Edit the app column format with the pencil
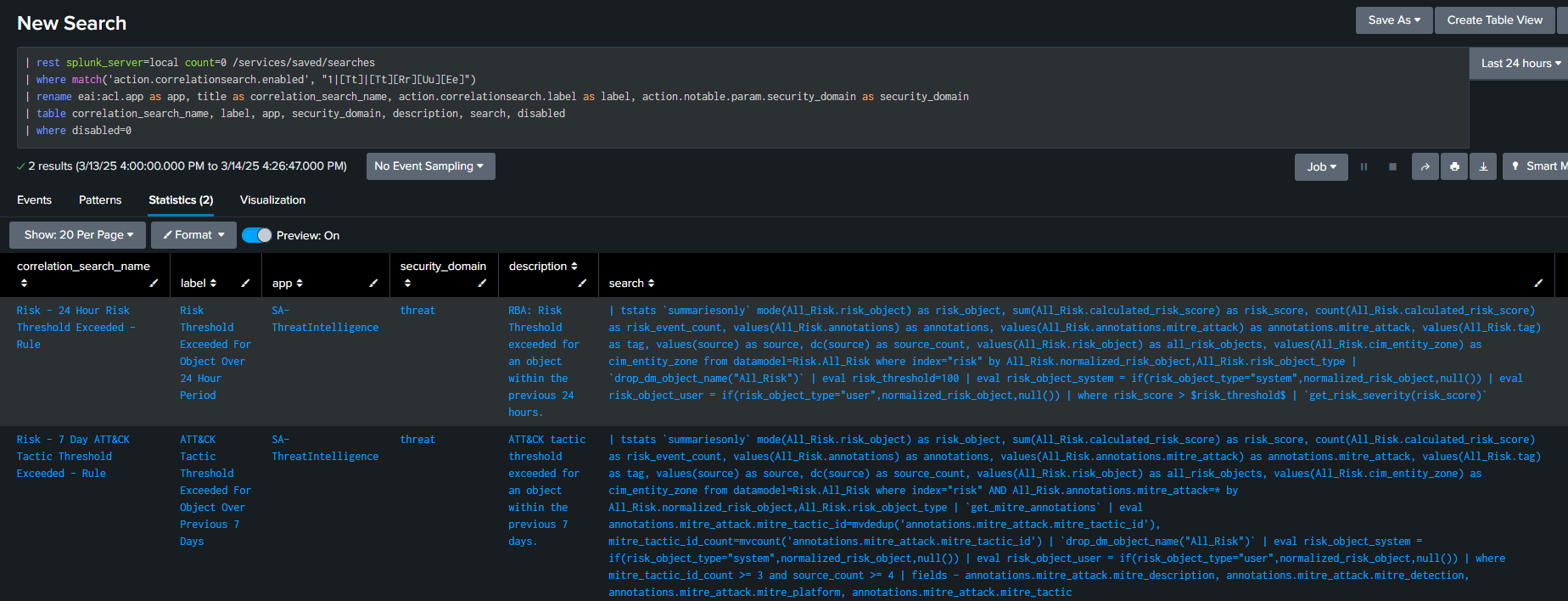The width and height of the screenshot is (1568, 601). pyautogui.click(x=373, y=284)
